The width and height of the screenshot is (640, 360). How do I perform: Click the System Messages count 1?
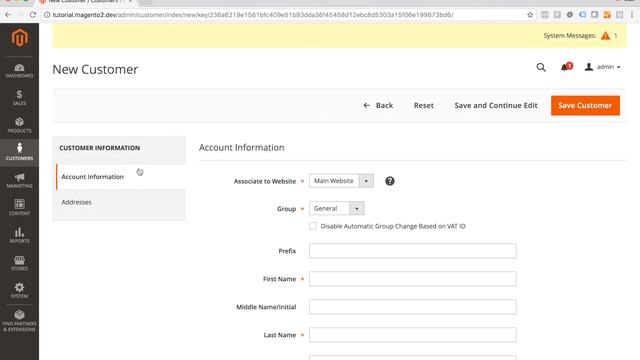click(616, 36)
